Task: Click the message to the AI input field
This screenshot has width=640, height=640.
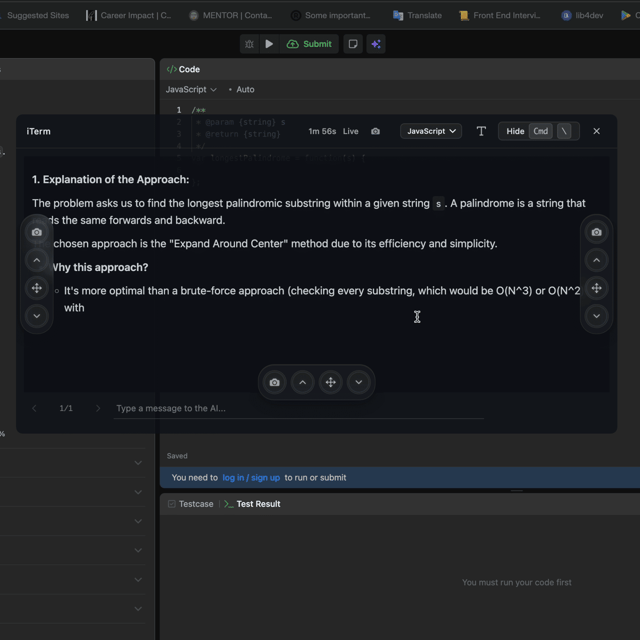Action: tap(299, 409)
